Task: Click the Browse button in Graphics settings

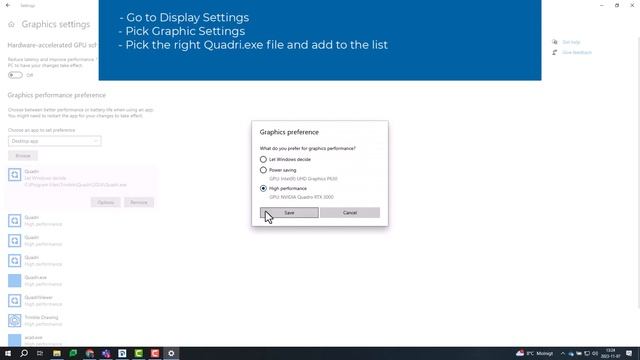Action: (x=23, y=156)
